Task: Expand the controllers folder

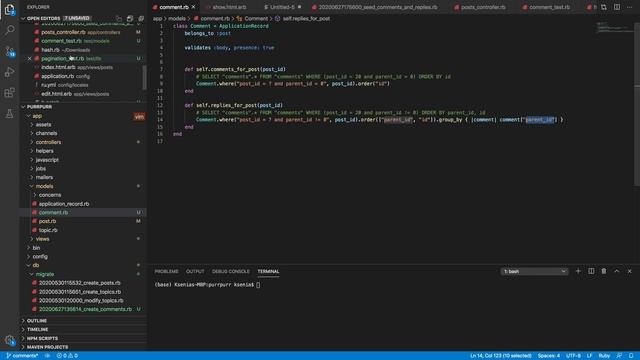Action: [x=48, y=142]
